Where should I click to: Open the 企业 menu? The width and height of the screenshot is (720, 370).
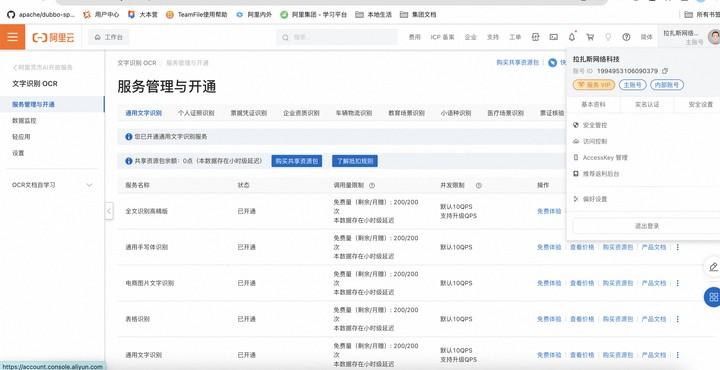coord(471,37)
